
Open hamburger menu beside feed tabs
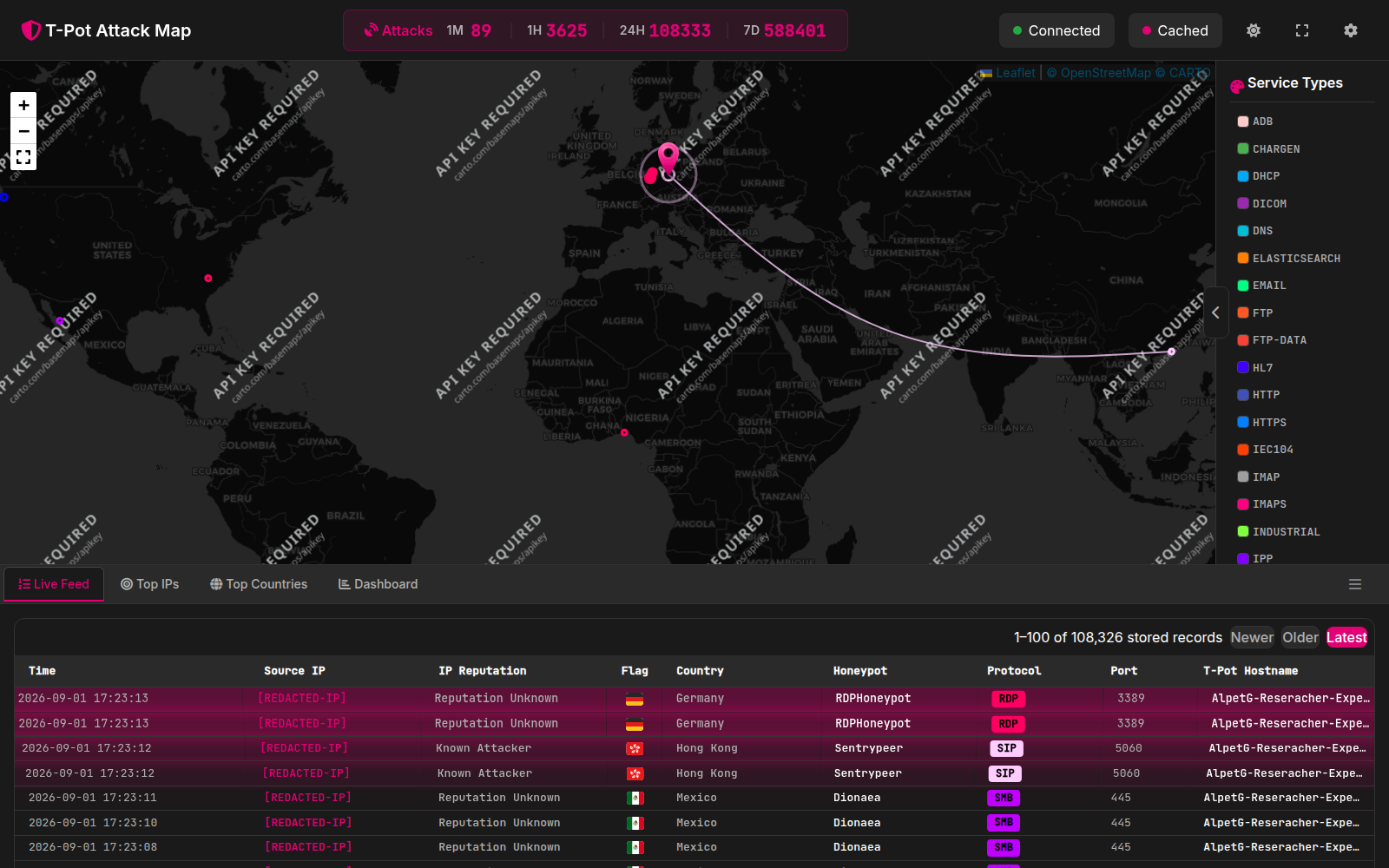point(1355,584)
